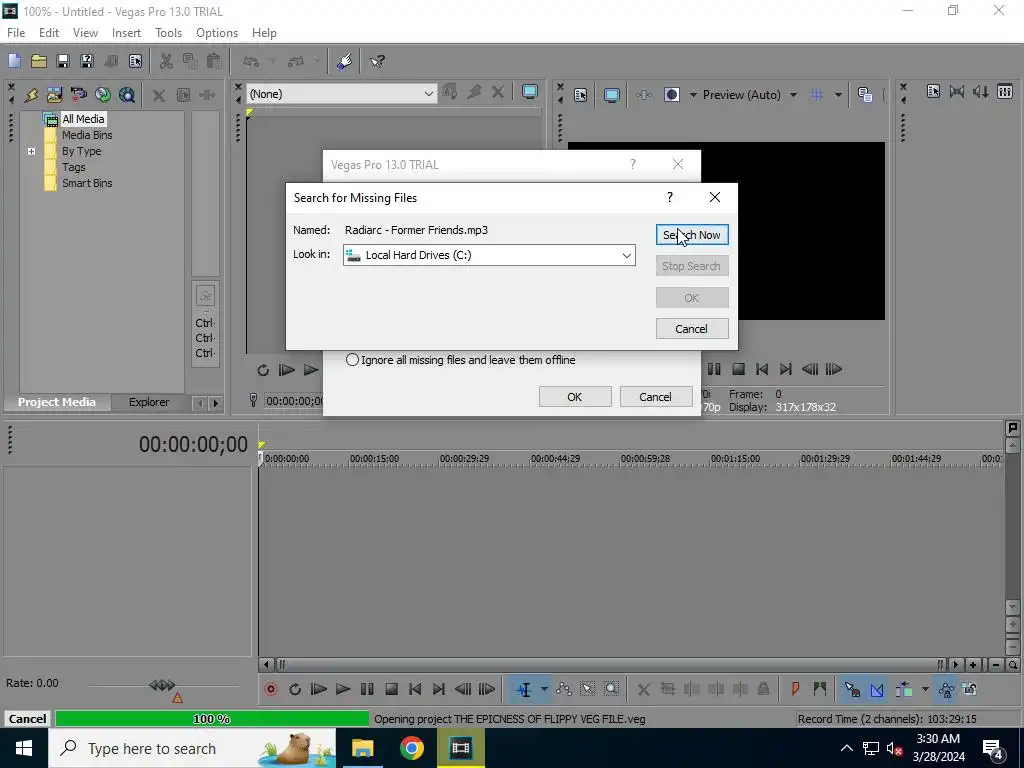The image size is (1024, 768).
Task: Click the Dim Output speaker icon
Action: click(980, 92)
